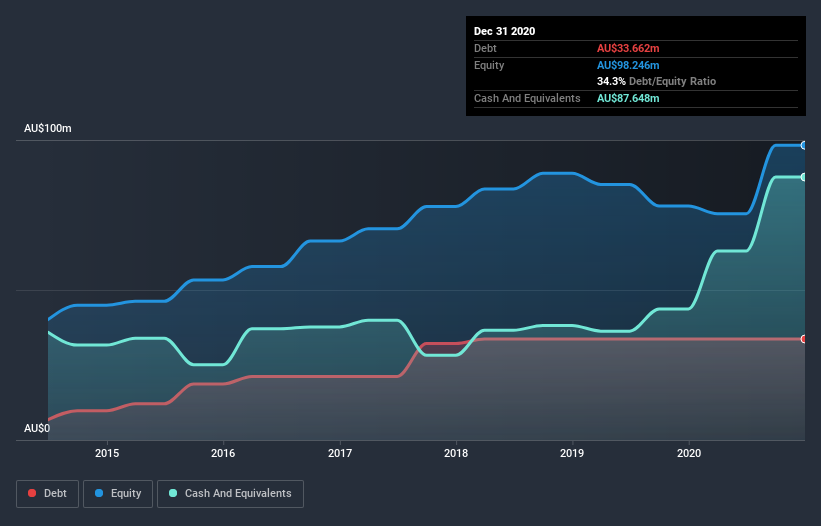821x526 pixels.
Task: Click the Debt row label in tooltip
Action: (x=485, y=48)
